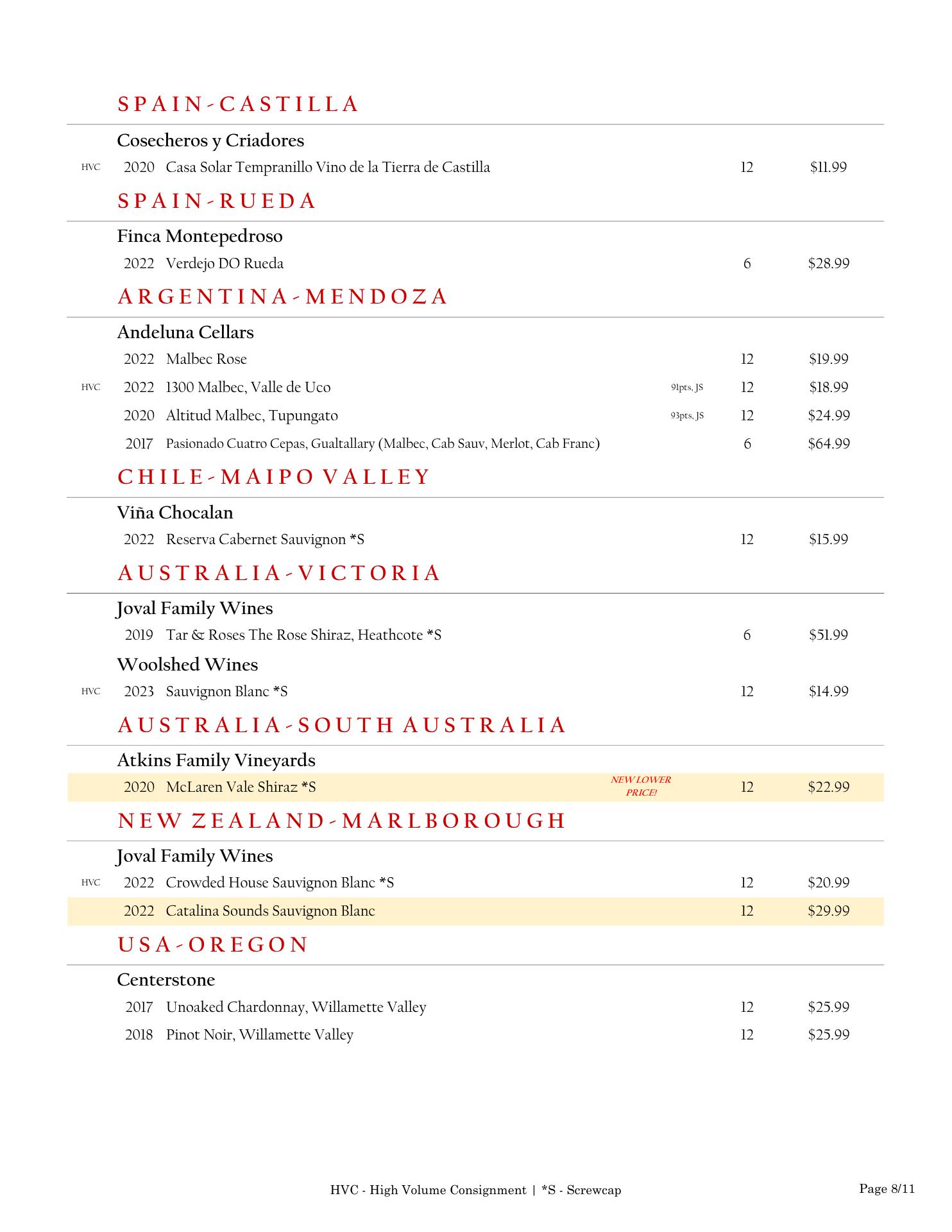Select the Andeluna Cellars producer name
The height and width of the screenshot is (1232, 952).
185,332
